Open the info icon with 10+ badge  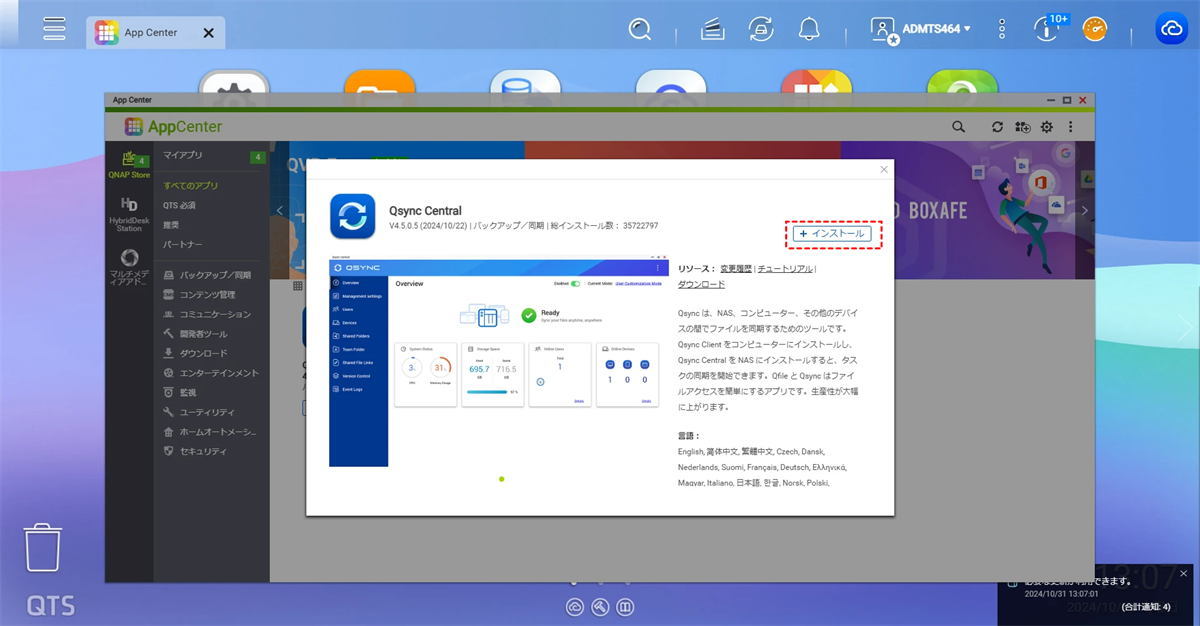[1047, 29]
